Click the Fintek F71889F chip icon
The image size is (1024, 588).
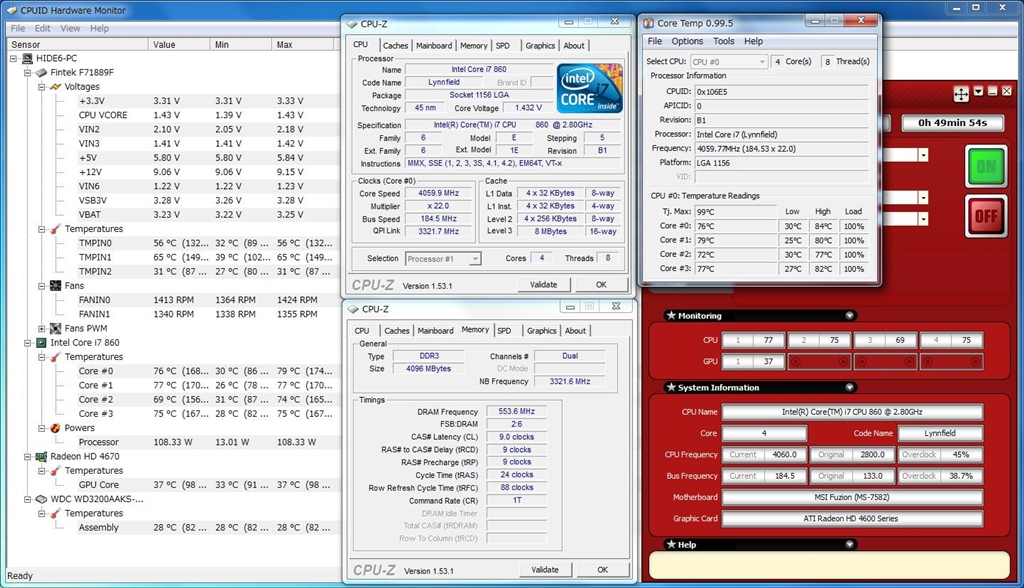coord(41,73)
